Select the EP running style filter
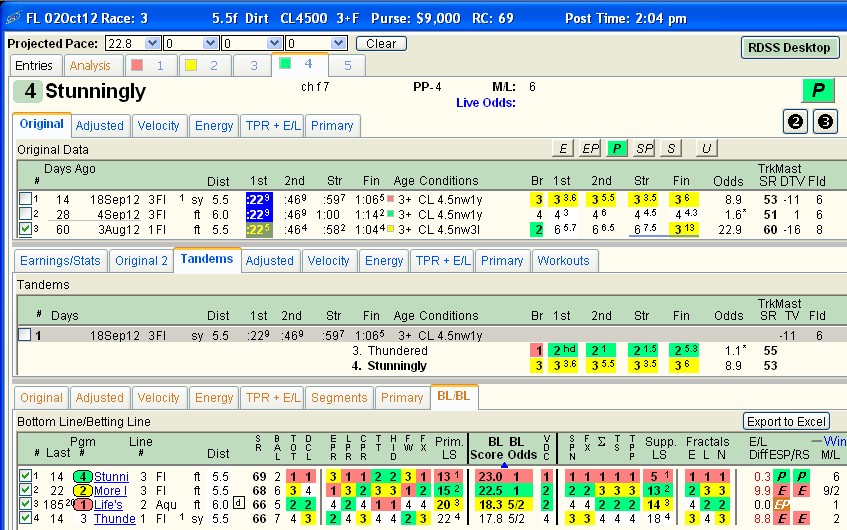847x530 pixels. pyautogui.click(x=590, y=148)
